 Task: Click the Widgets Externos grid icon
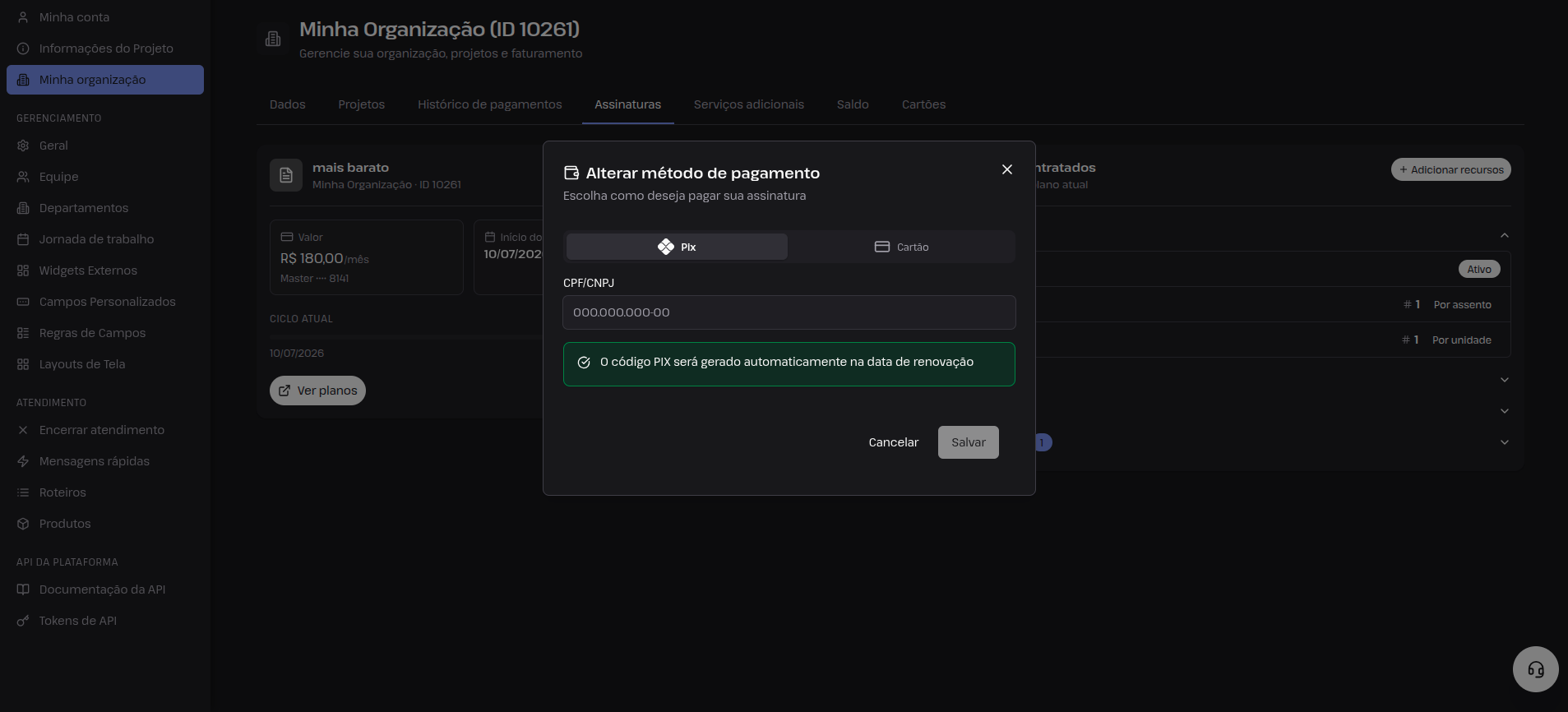pos(23,270)
